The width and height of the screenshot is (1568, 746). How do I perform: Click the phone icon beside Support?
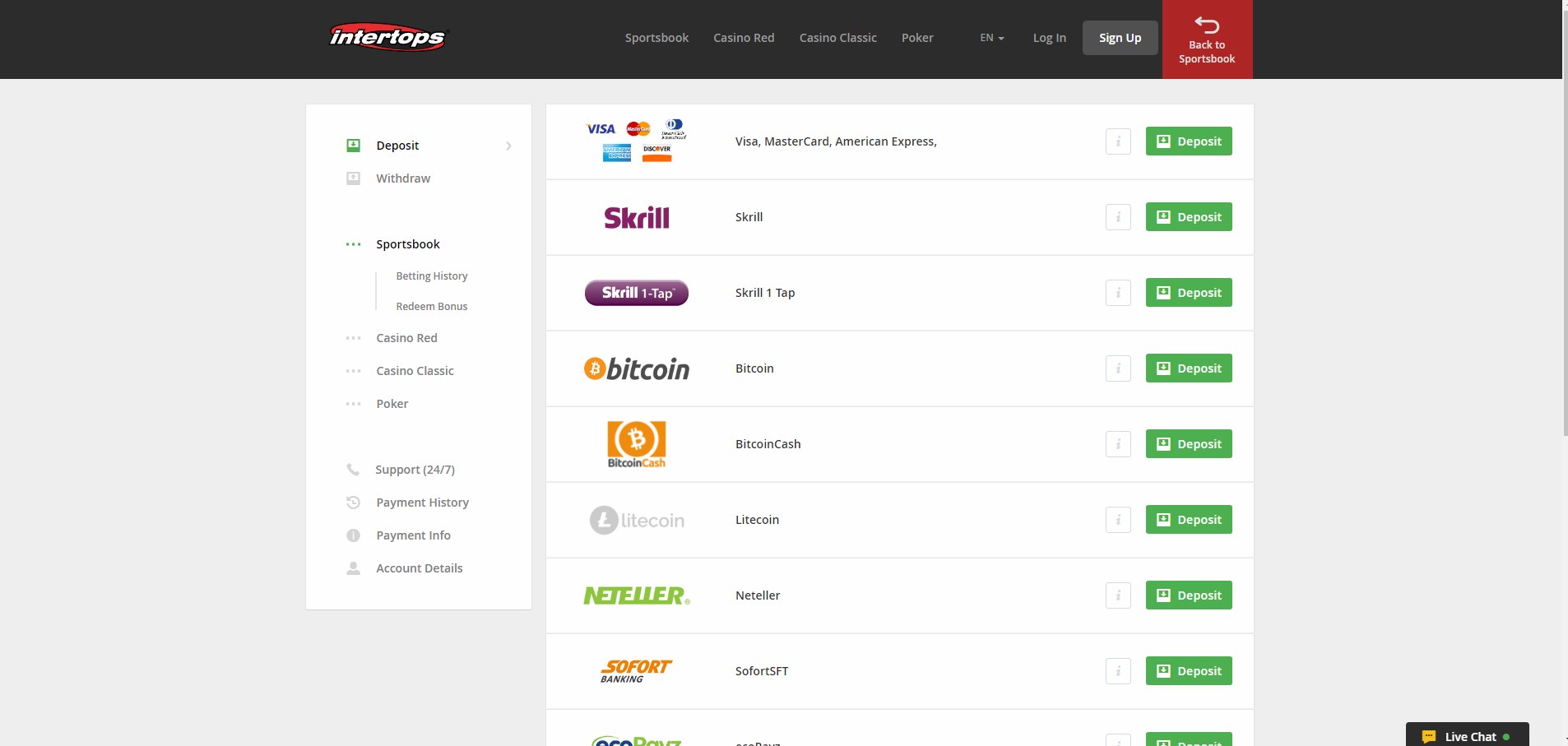[x=353, y=470]
